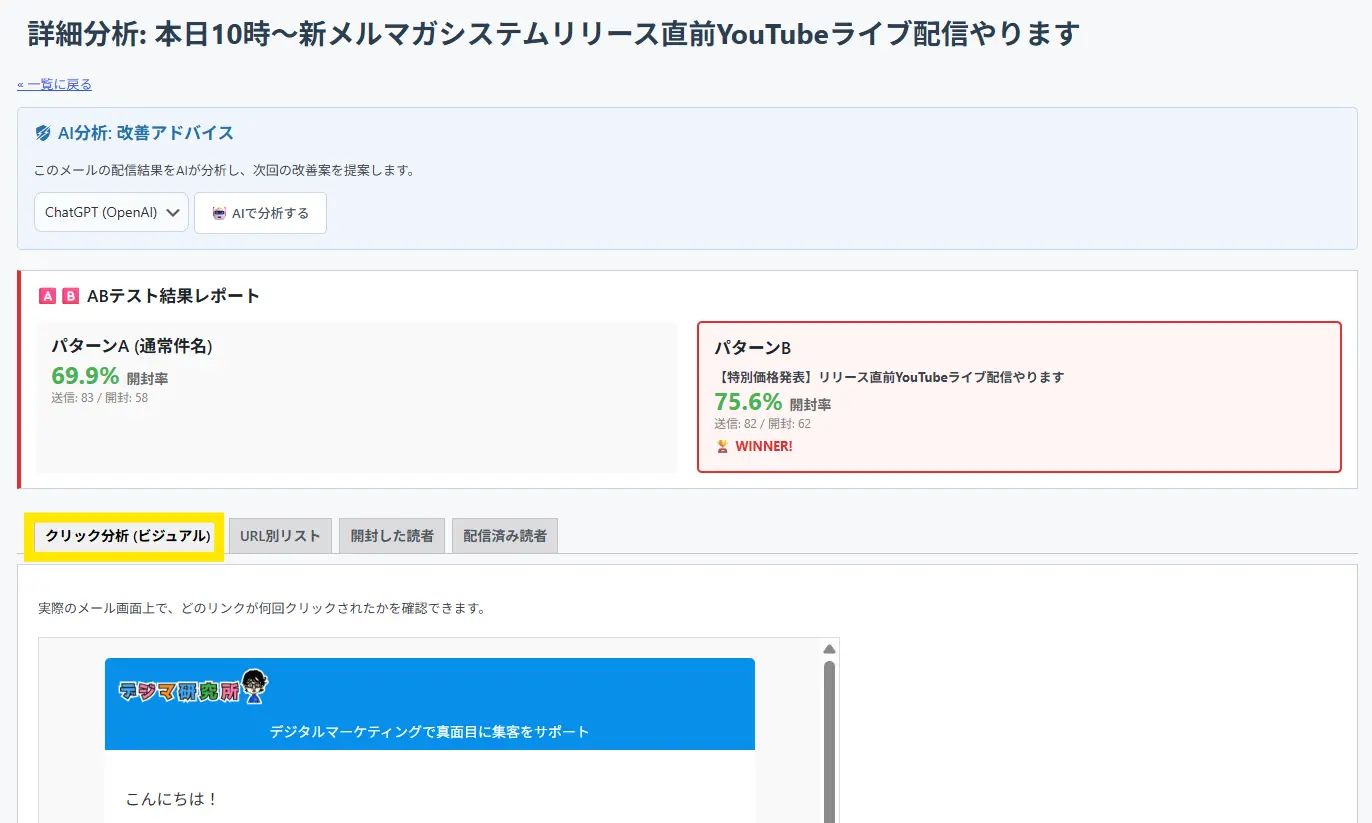Select the クリック分析 (ビジュアル) tab
This screenshot has width=1372, height=823.
(x=128, y=536)
